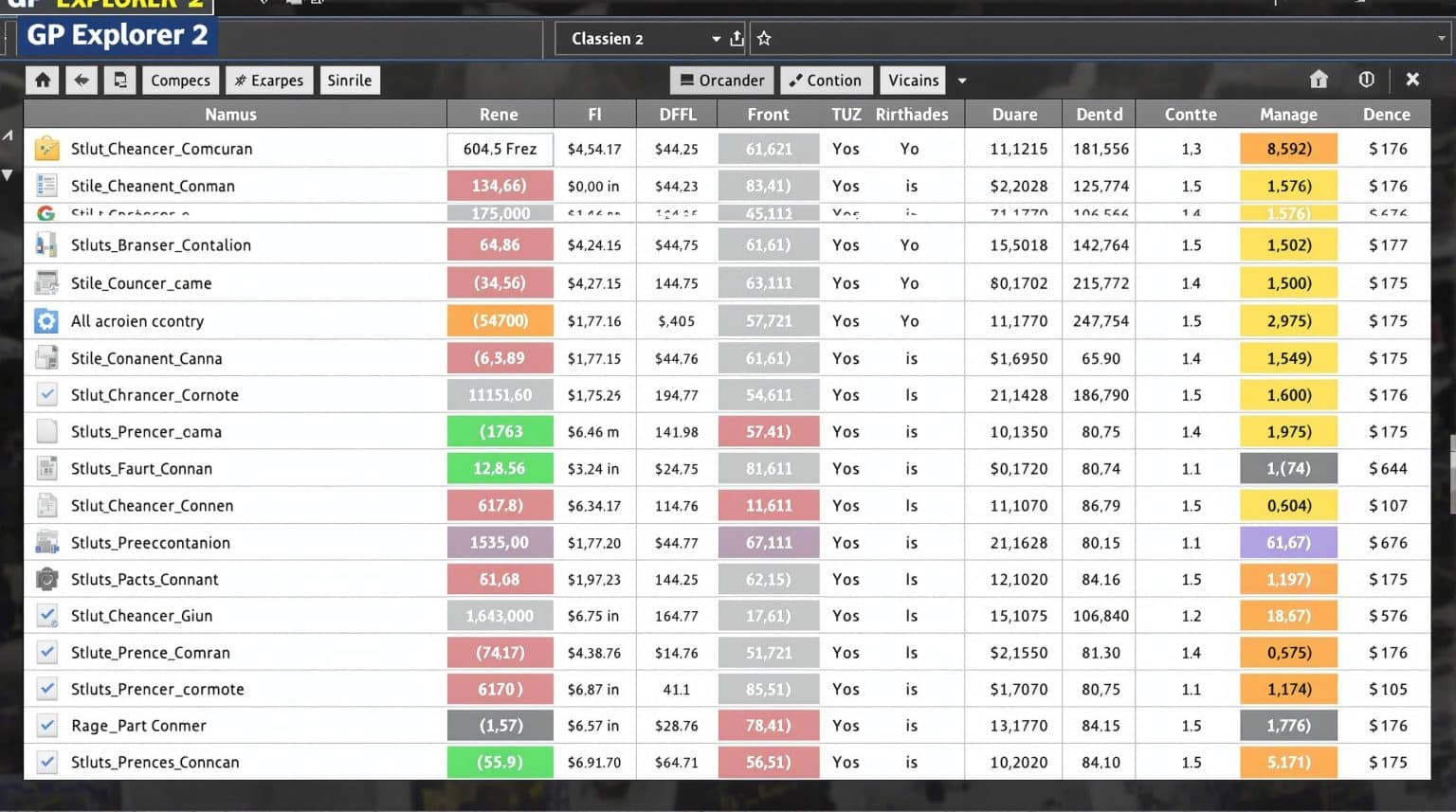Click the 604,5 Frez input field
Screen dimensions: 1456x812
[500, 149]
